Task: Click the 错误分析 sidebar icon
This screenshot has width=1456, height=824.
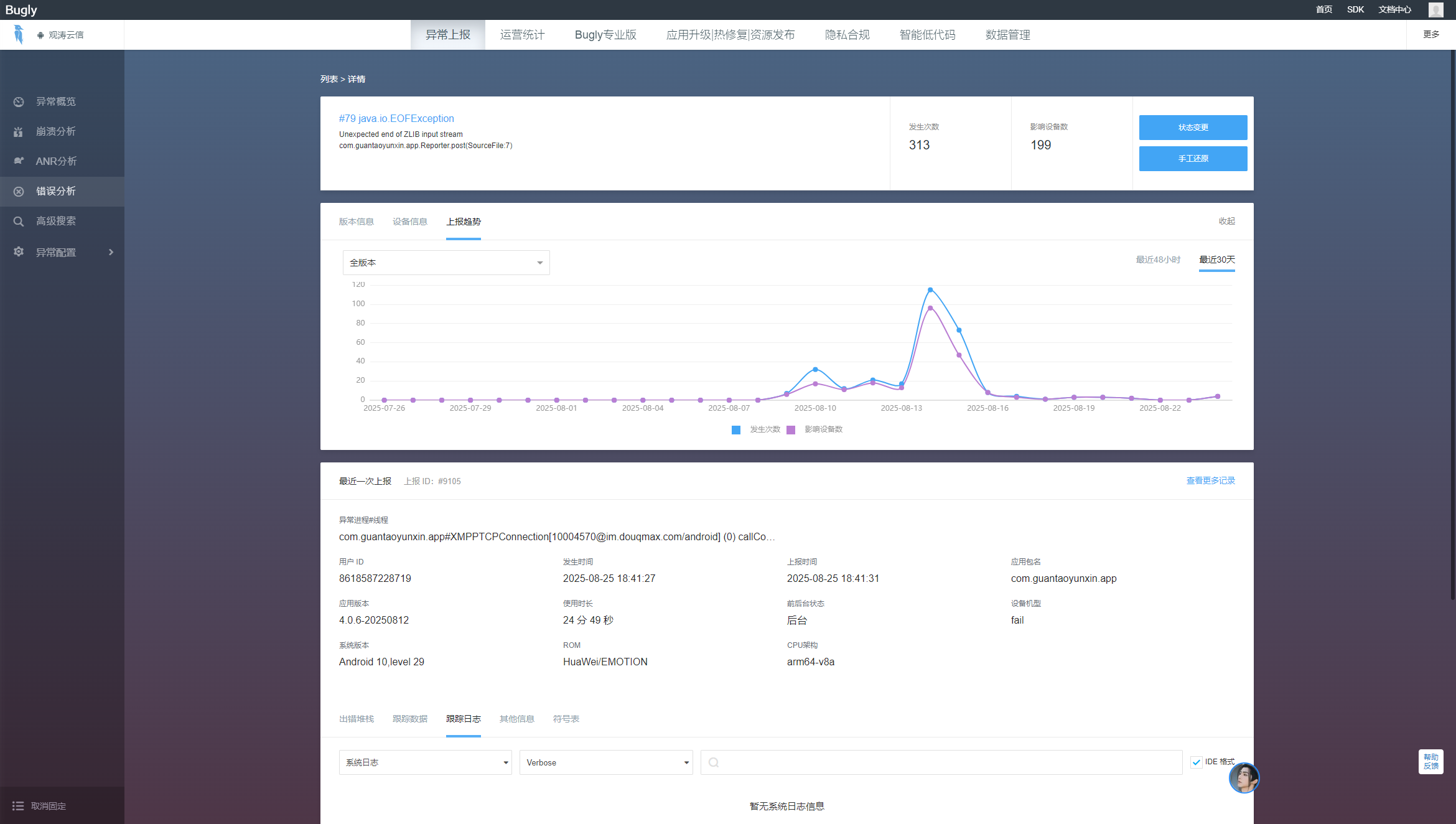Action: pos(19,191)
